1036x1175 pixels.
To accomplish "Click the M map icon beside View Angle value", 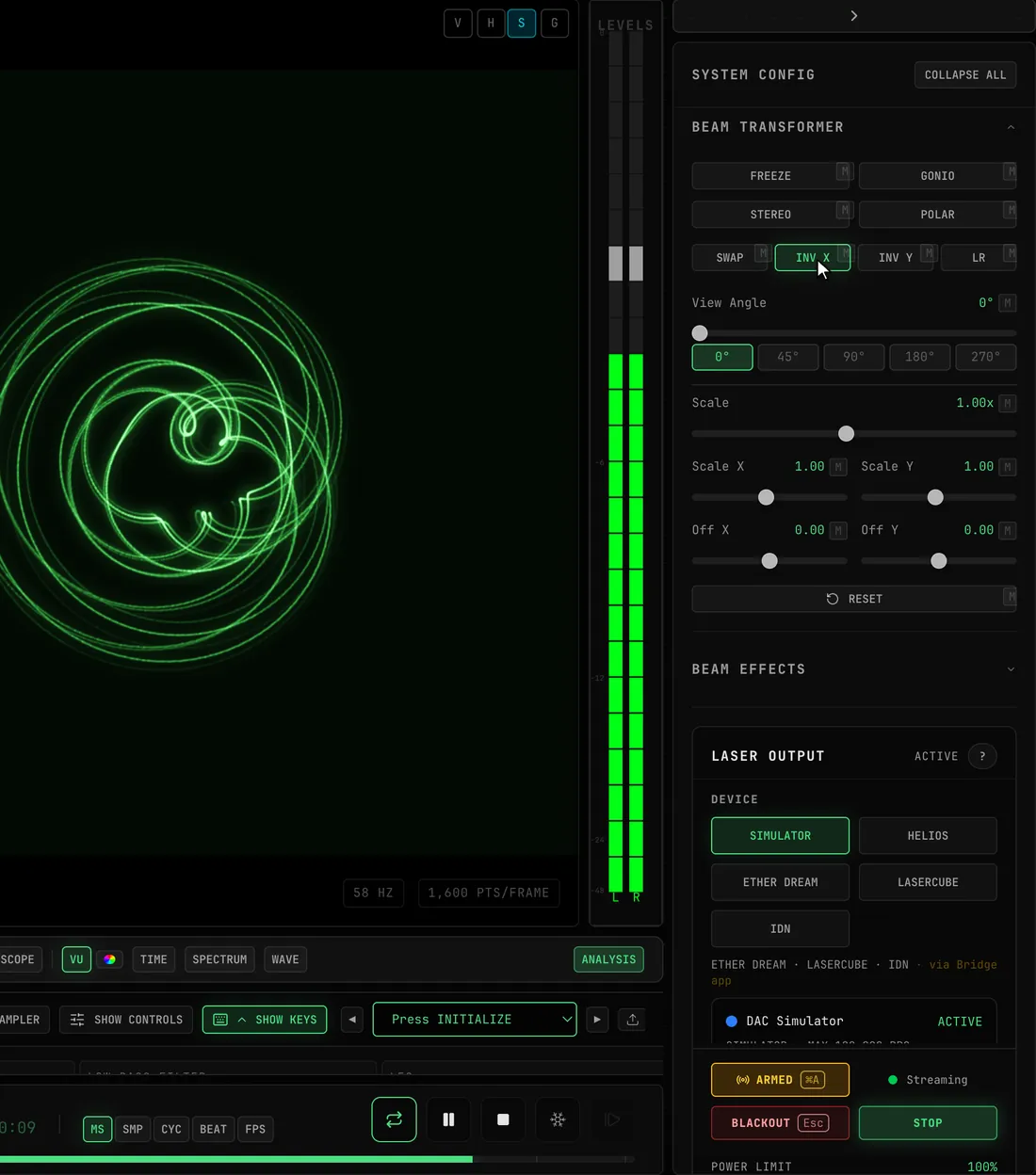I will (1008, 303).
